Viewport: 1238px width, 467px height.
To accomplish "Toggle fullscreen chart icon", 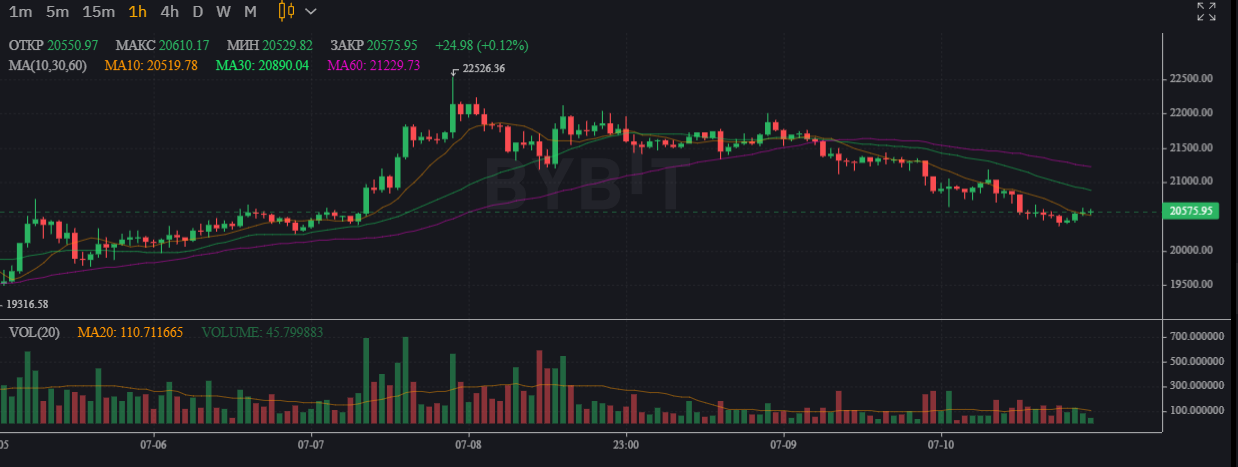I will tap(1206, 12).
